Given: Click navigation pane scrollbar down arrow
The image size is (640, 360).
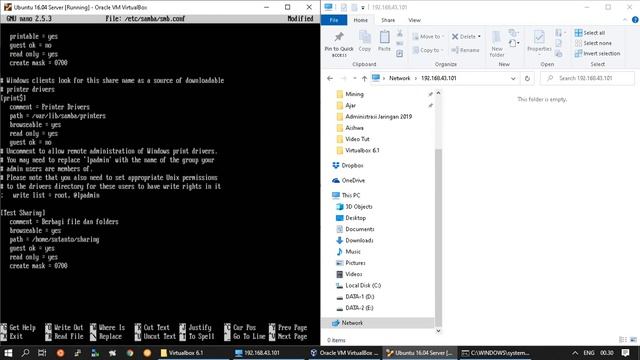Looking at the screenshot, I should [x=438, y=331].
